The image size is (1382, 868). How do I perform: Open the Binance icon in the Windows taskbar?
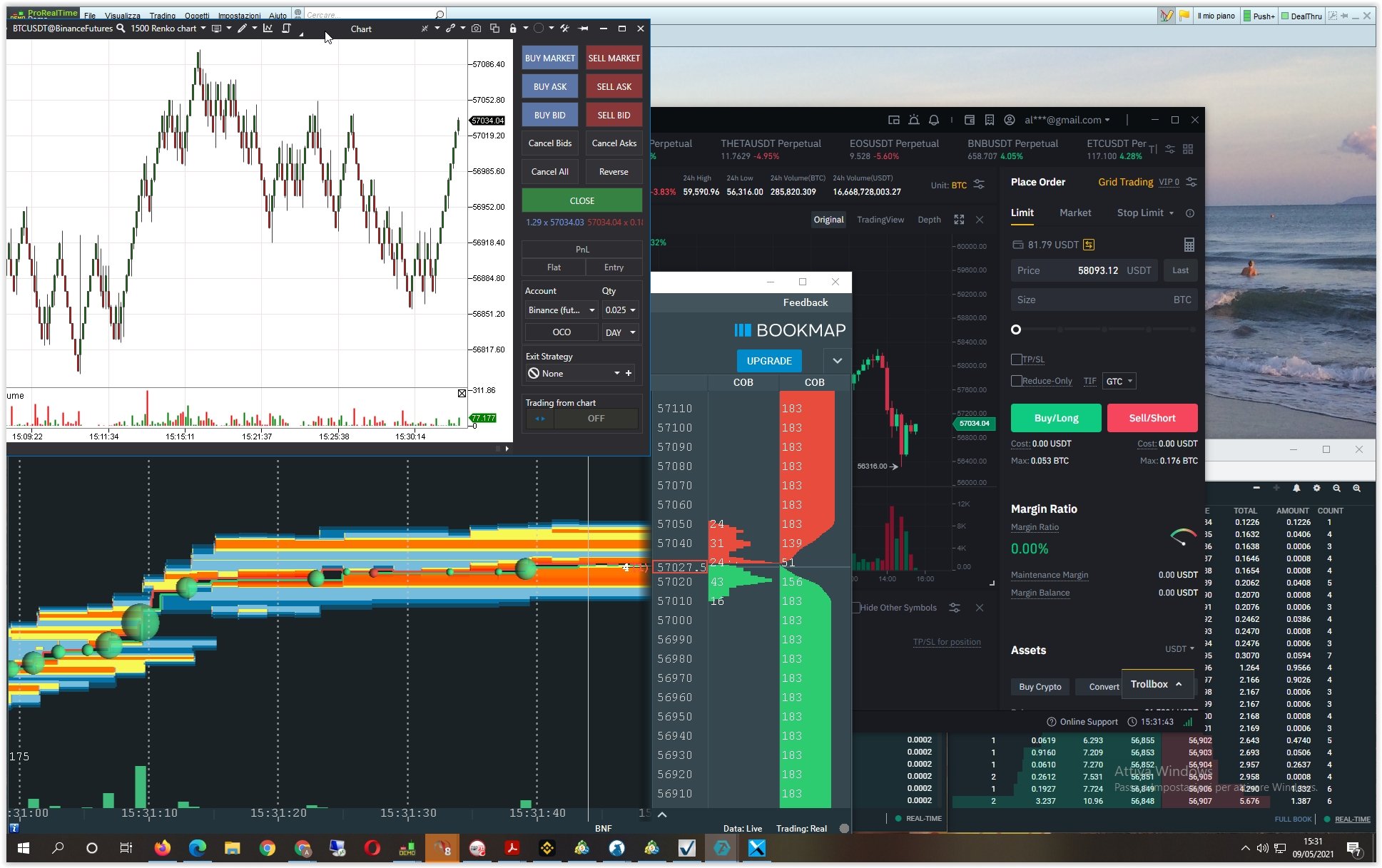tap(547, 848)
